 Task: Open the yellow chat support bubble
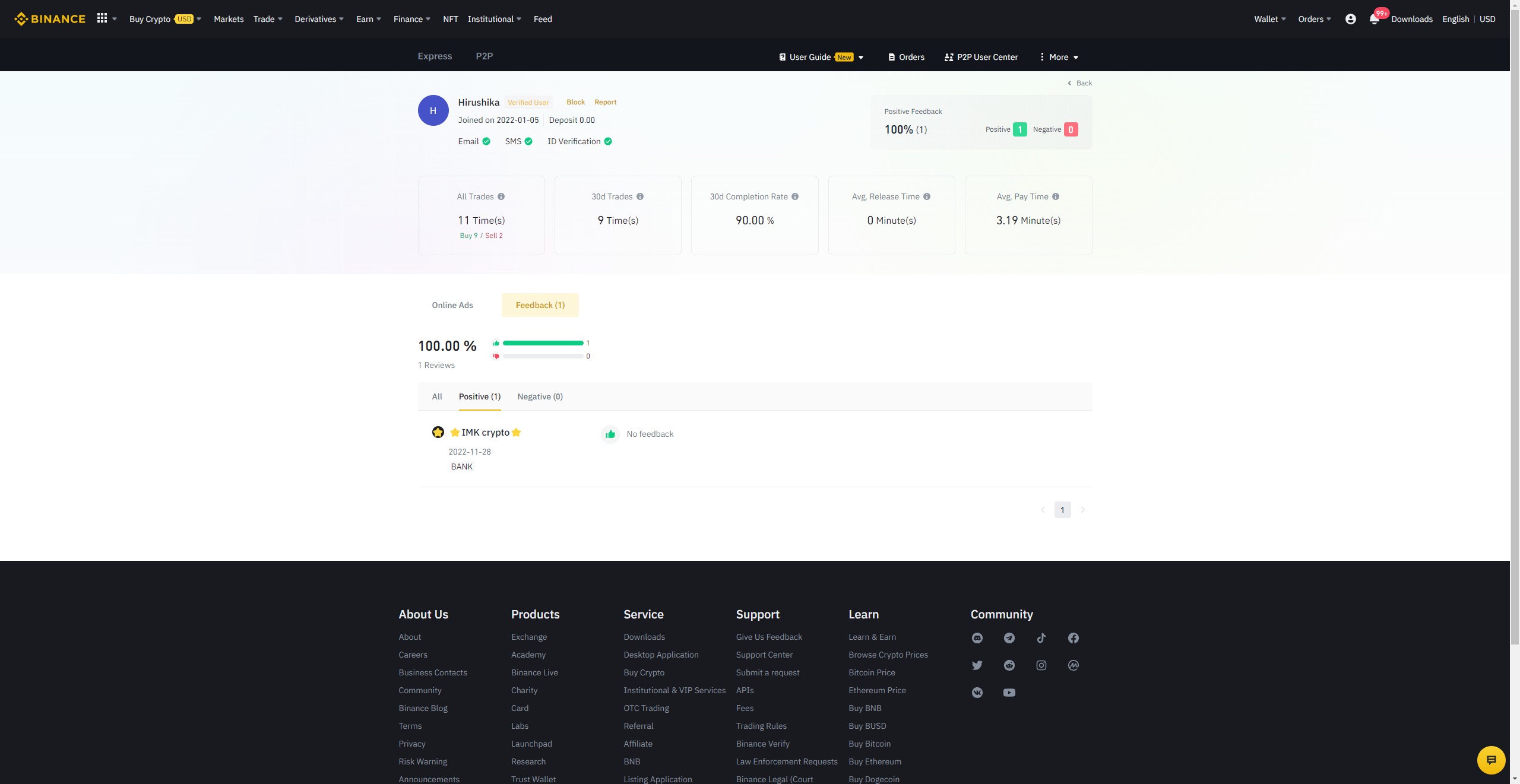tap(1491, 760)
